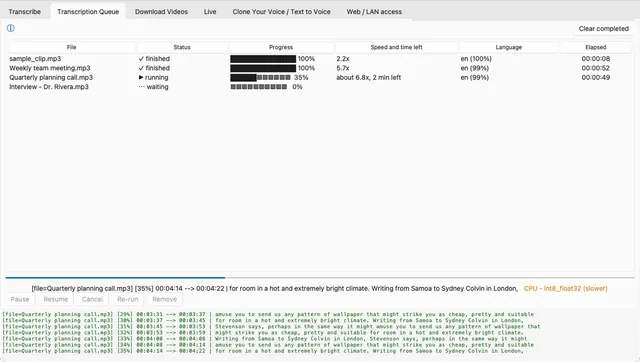Select sample_clip.mp3 in the queue
640x362 pixels.
(x=35, y=59)
